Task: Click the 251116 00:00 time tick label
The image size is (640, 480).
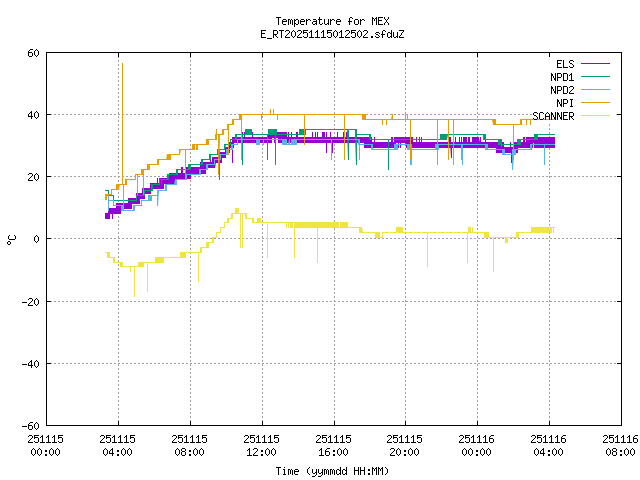Action: click(476, 445)
